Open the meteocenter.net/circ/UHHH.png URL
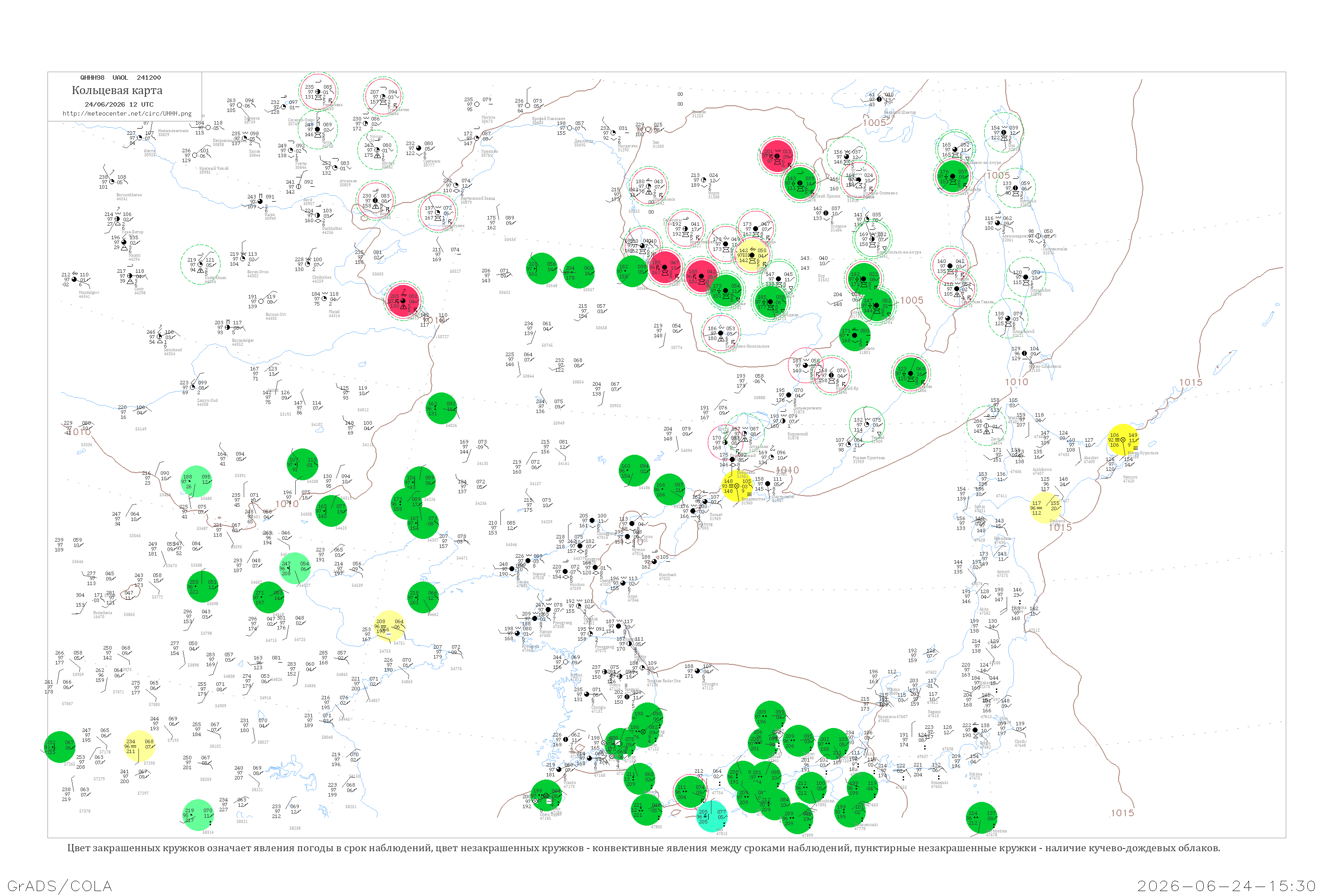Screen dimensions: 1344x896 [127, 113]
